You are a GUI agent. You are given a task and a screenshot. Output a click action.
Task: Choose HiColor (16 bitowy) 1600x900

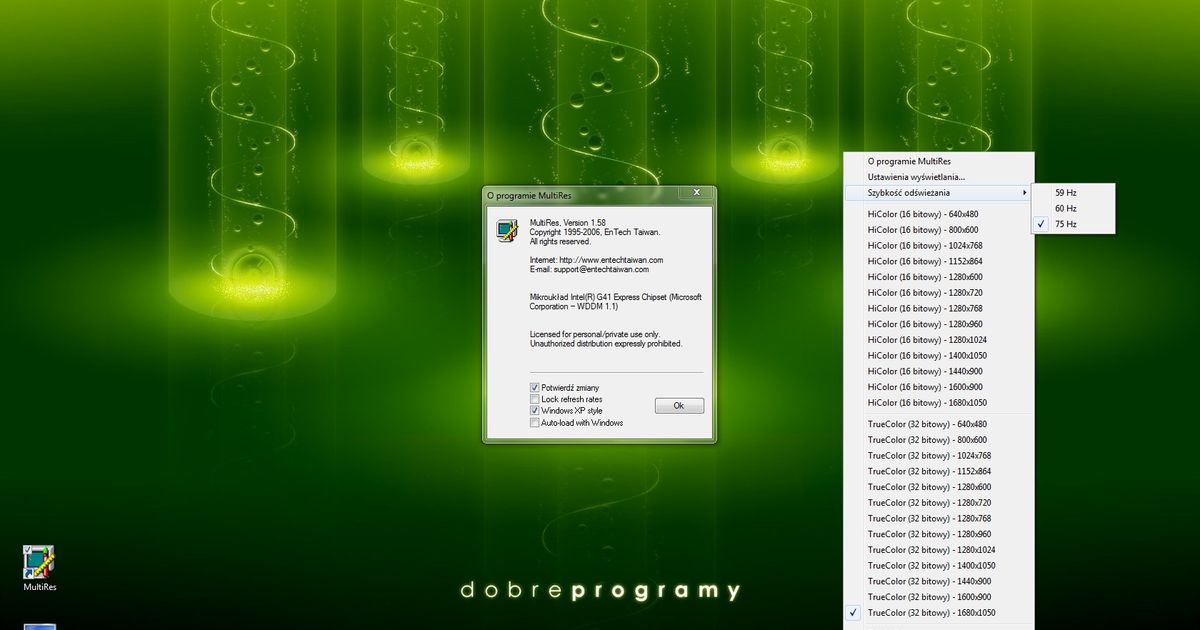939,387
